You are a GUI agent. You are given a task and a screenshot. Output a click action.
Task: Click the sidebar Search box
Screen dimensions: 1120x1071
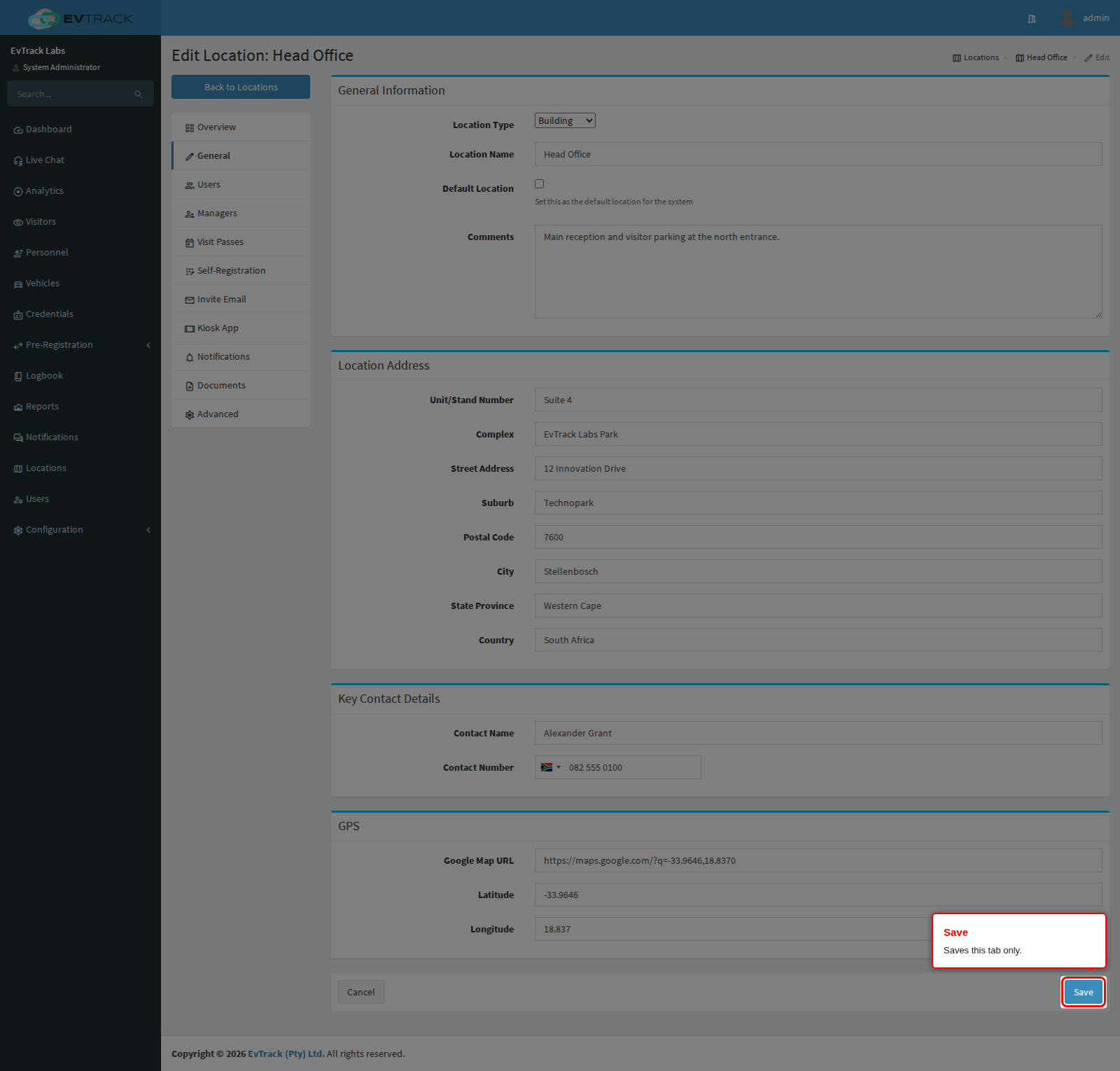coord(80,94)
